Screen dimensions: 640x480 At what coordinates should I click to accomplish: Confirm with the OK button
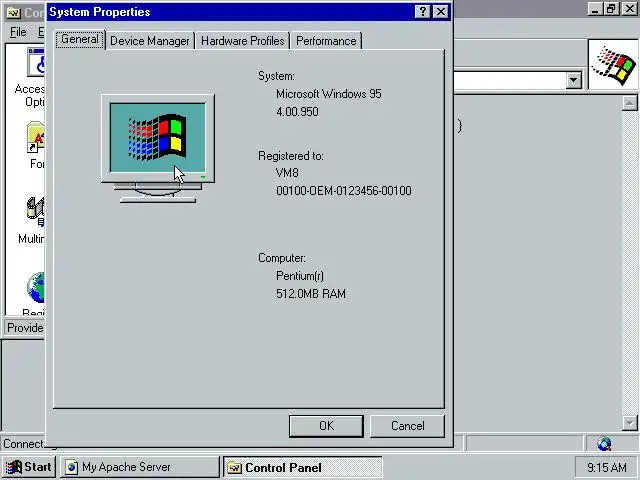[x=326, y=426]
